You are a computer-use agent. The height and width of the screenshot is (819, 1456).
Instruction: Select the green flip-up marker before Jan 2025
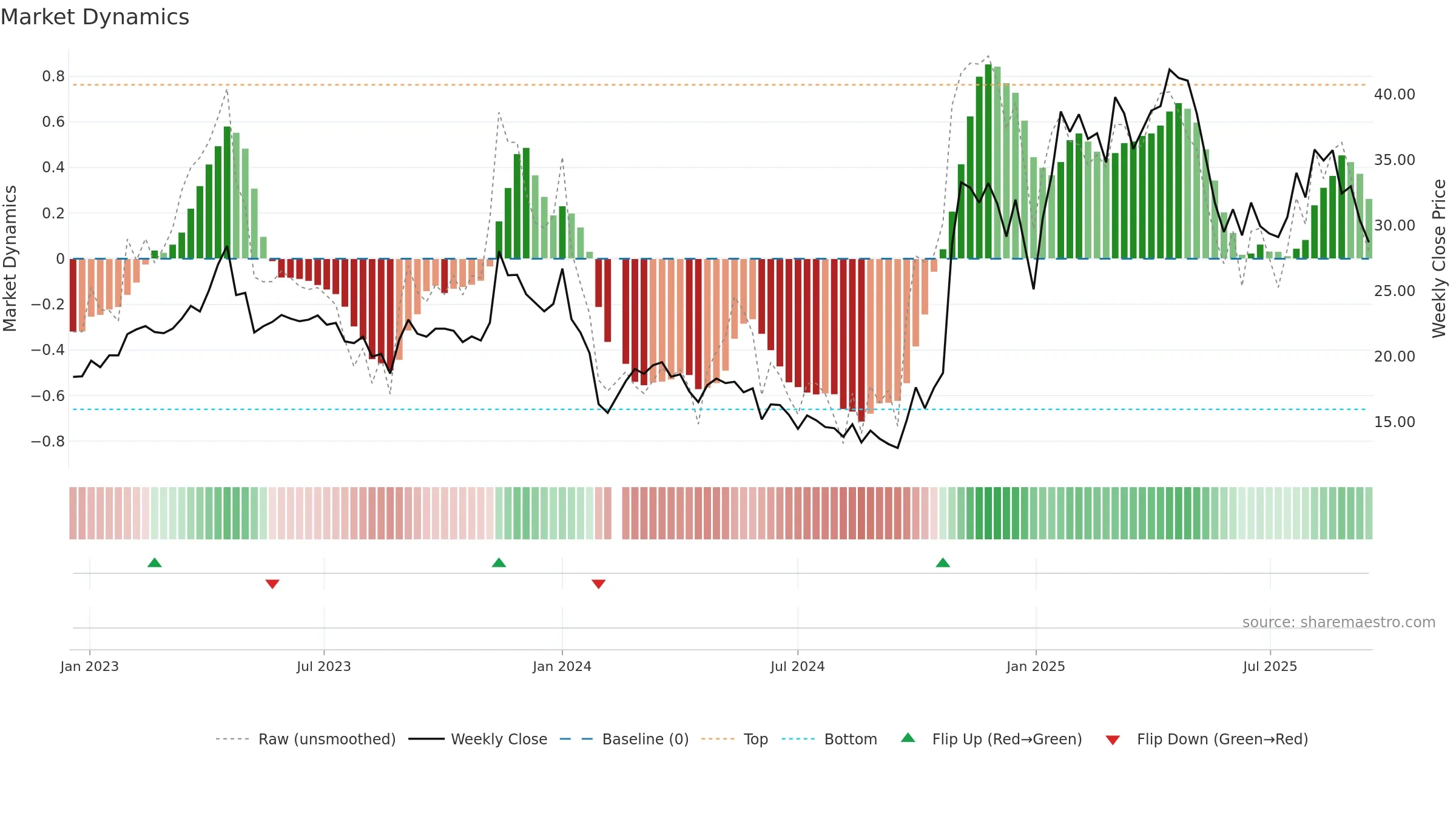coord(943,562)
